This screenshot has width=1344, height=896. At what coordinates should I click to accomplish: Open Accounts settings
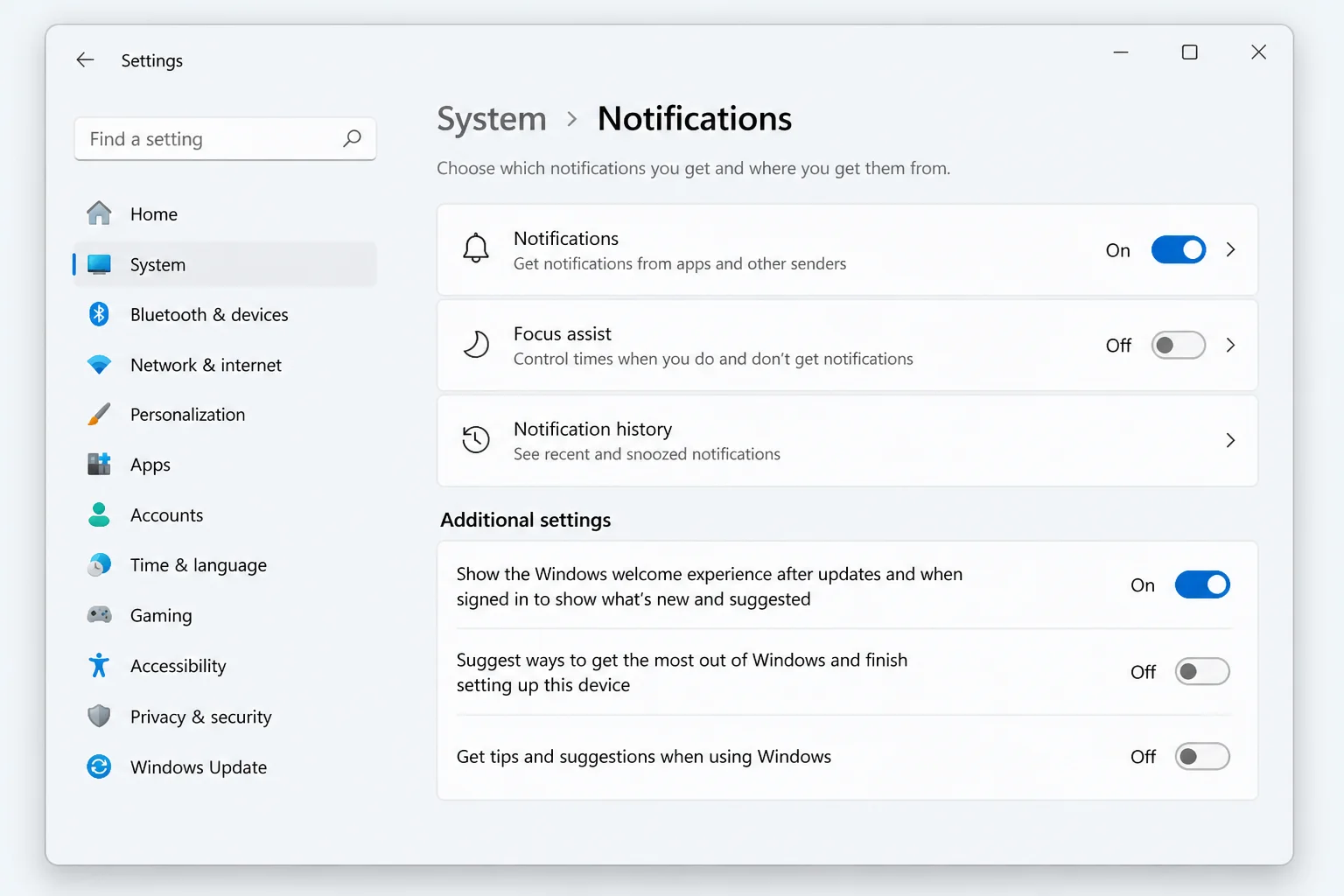[225, 515]
